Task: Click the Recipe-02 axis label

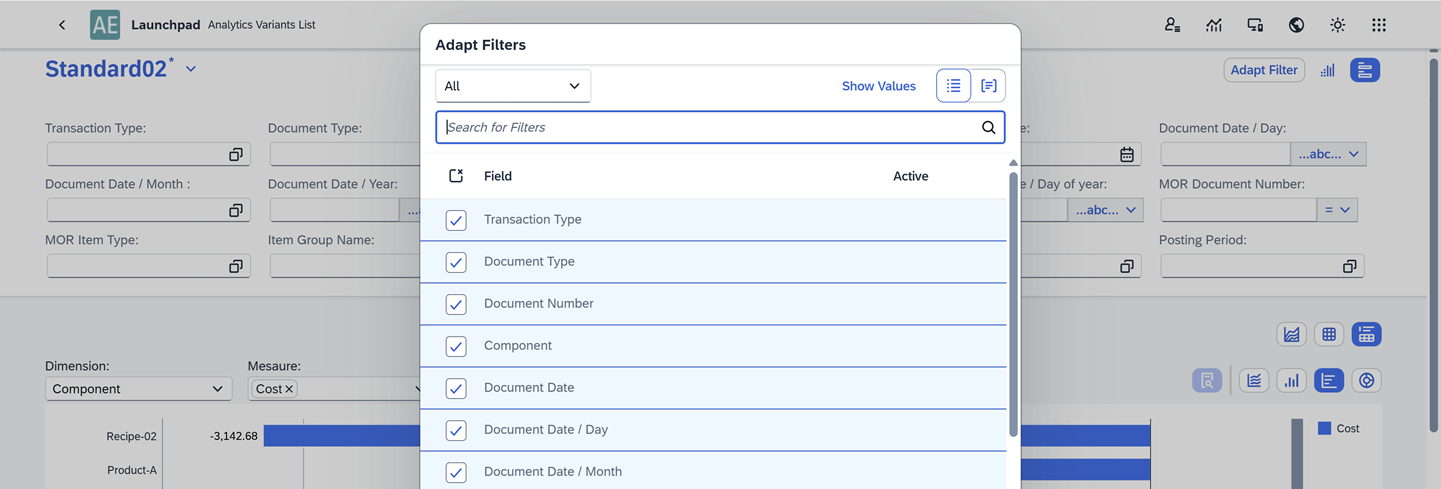Action: tap(132, 436)
